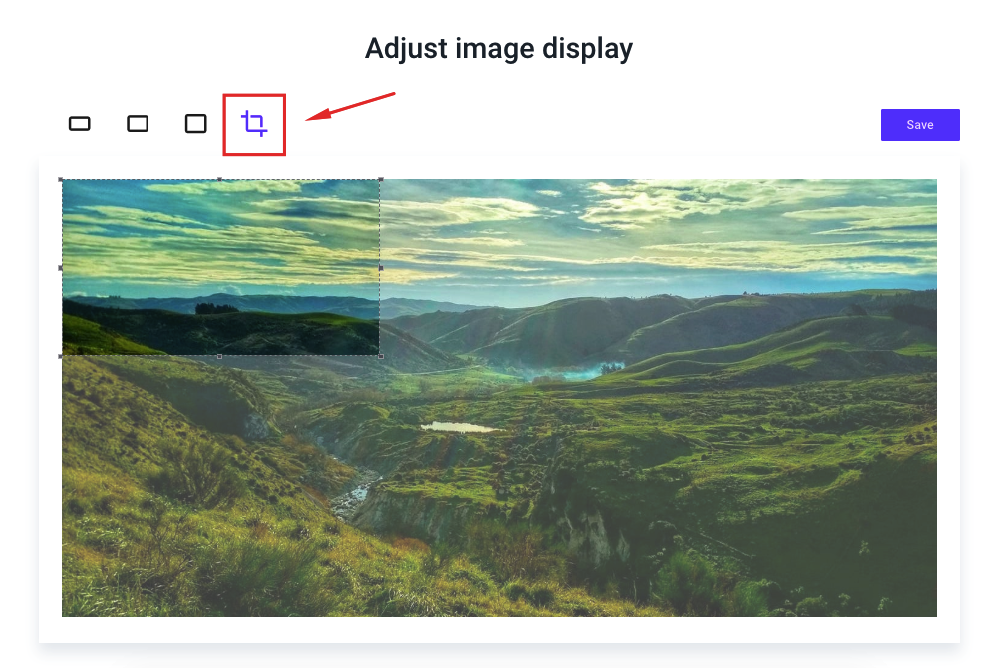Click the right-middle crop edge handle
This screenshot has height=668, width=997.
coord(381,268)
